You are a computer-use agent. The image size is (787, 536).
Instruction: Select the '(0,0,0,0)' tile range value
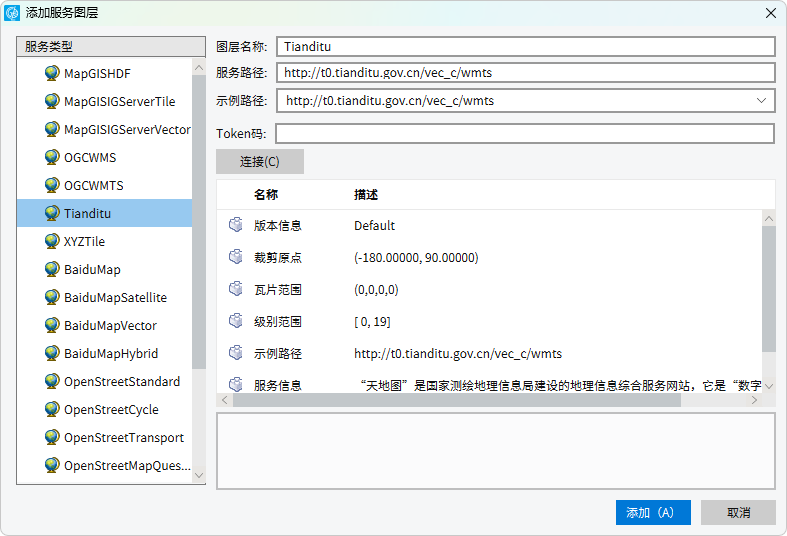[x=376, y=290]
